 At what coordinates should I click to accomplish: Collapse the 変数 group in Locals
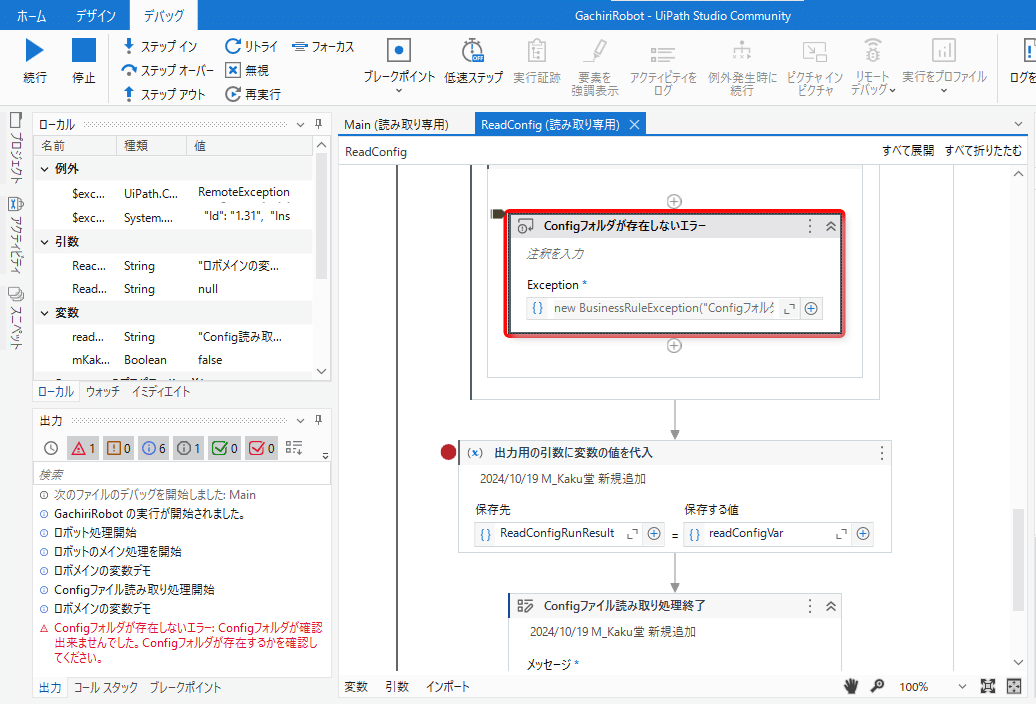click(x=45, y=312)
